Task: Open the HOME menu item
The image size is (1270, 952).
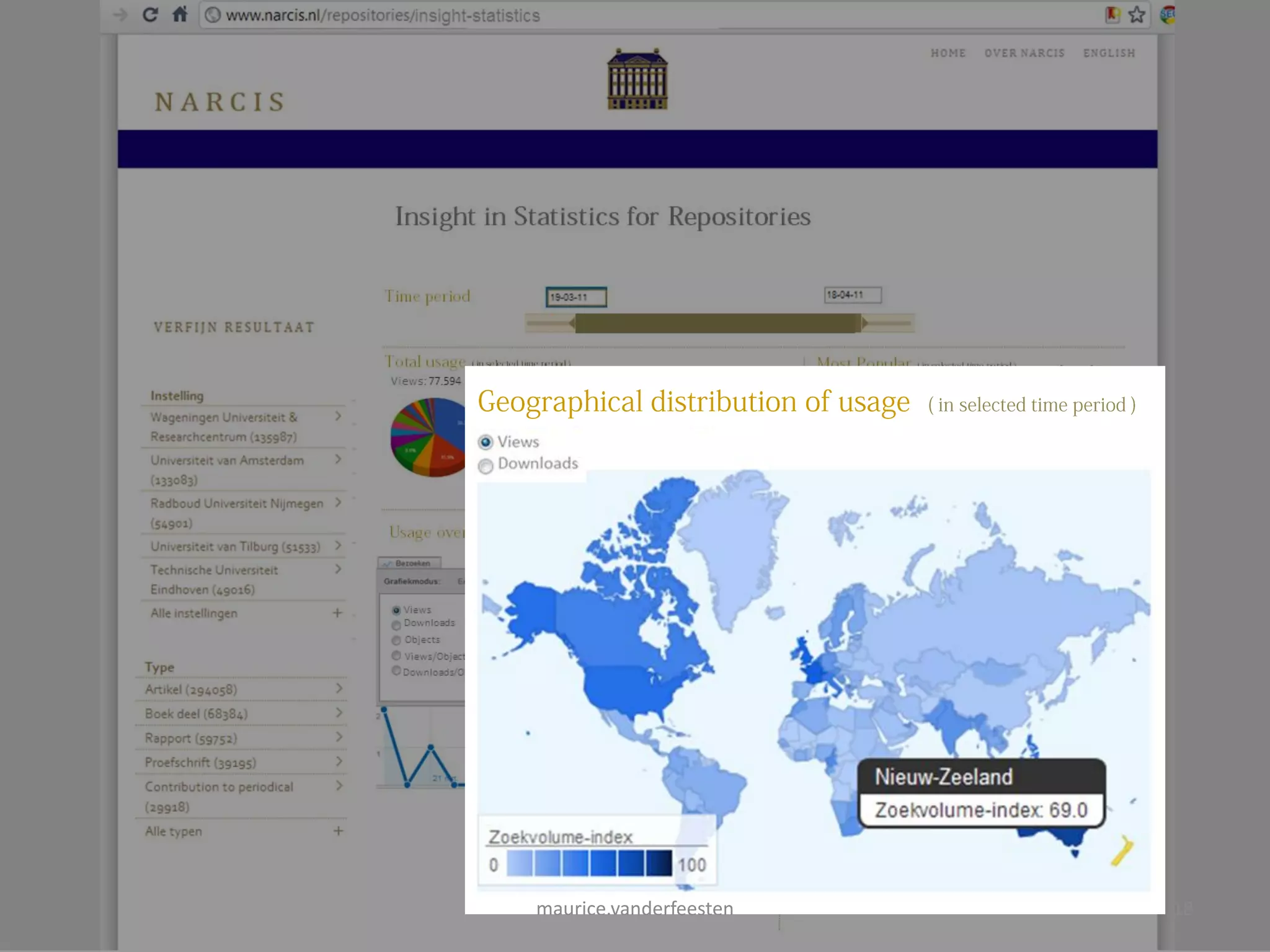Action: coord(948,53)
